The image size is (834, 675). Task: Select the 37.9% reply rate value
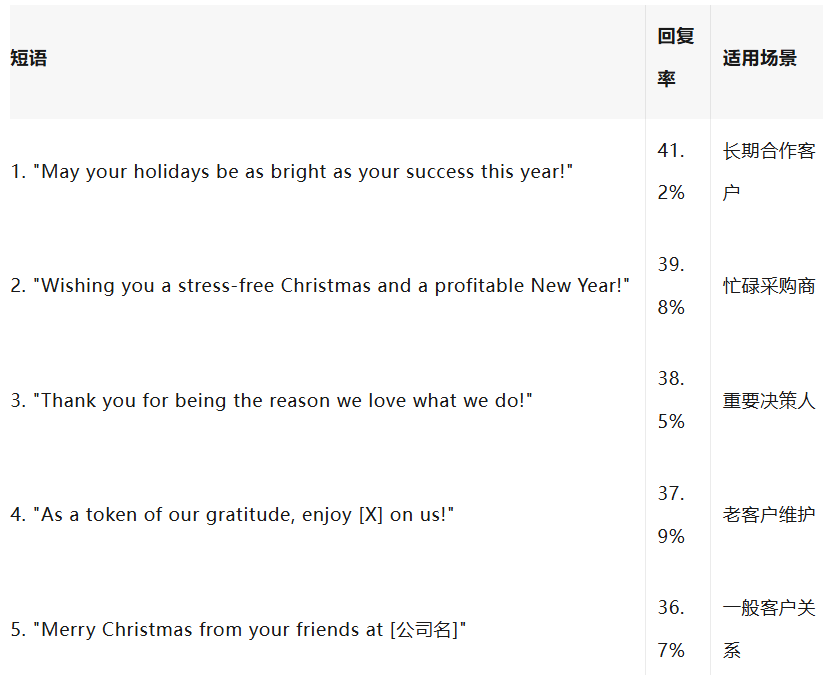(x=671, y=515)
